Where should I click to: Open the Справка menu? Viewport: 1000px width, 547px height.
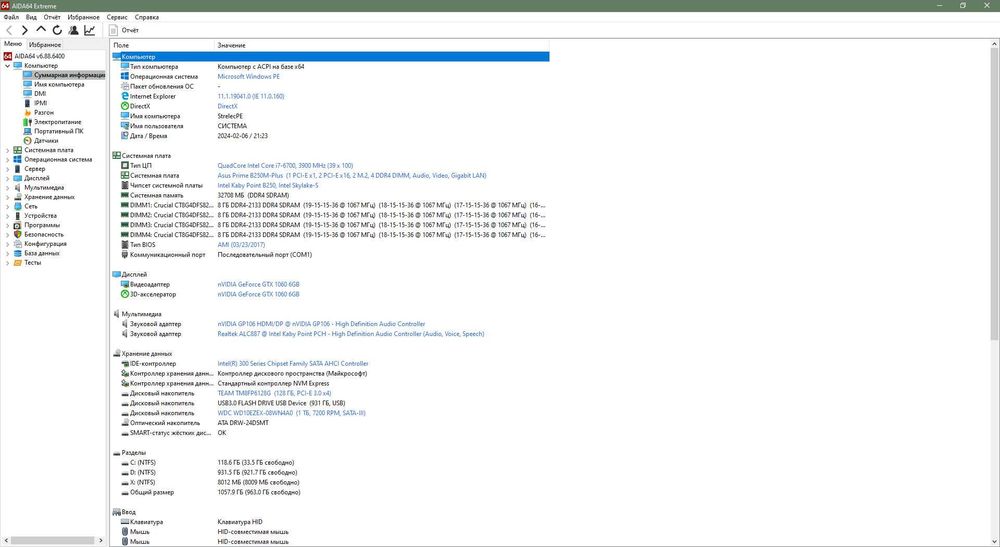click(147, 17)
